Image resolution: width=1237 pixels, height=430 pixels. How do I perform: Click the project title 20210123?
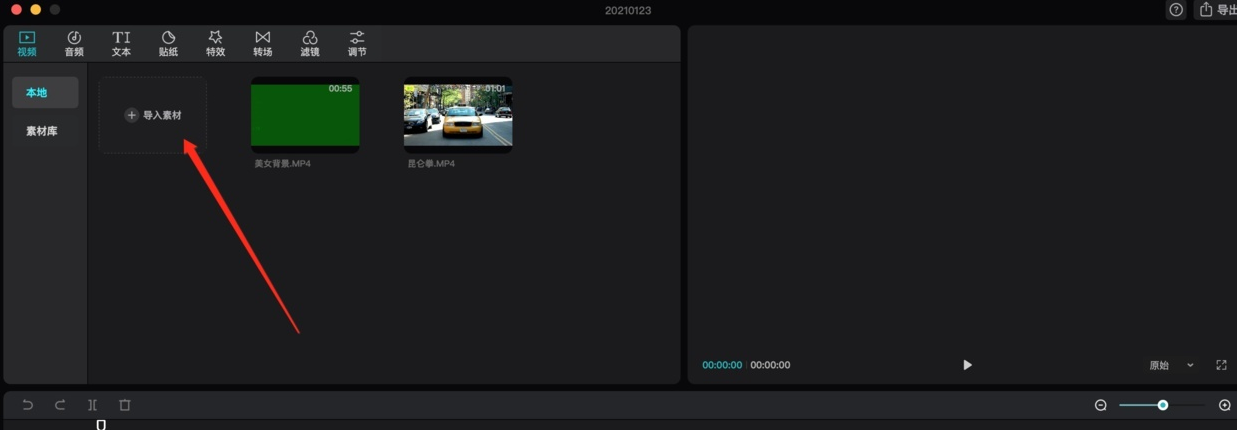coord(628,10)
